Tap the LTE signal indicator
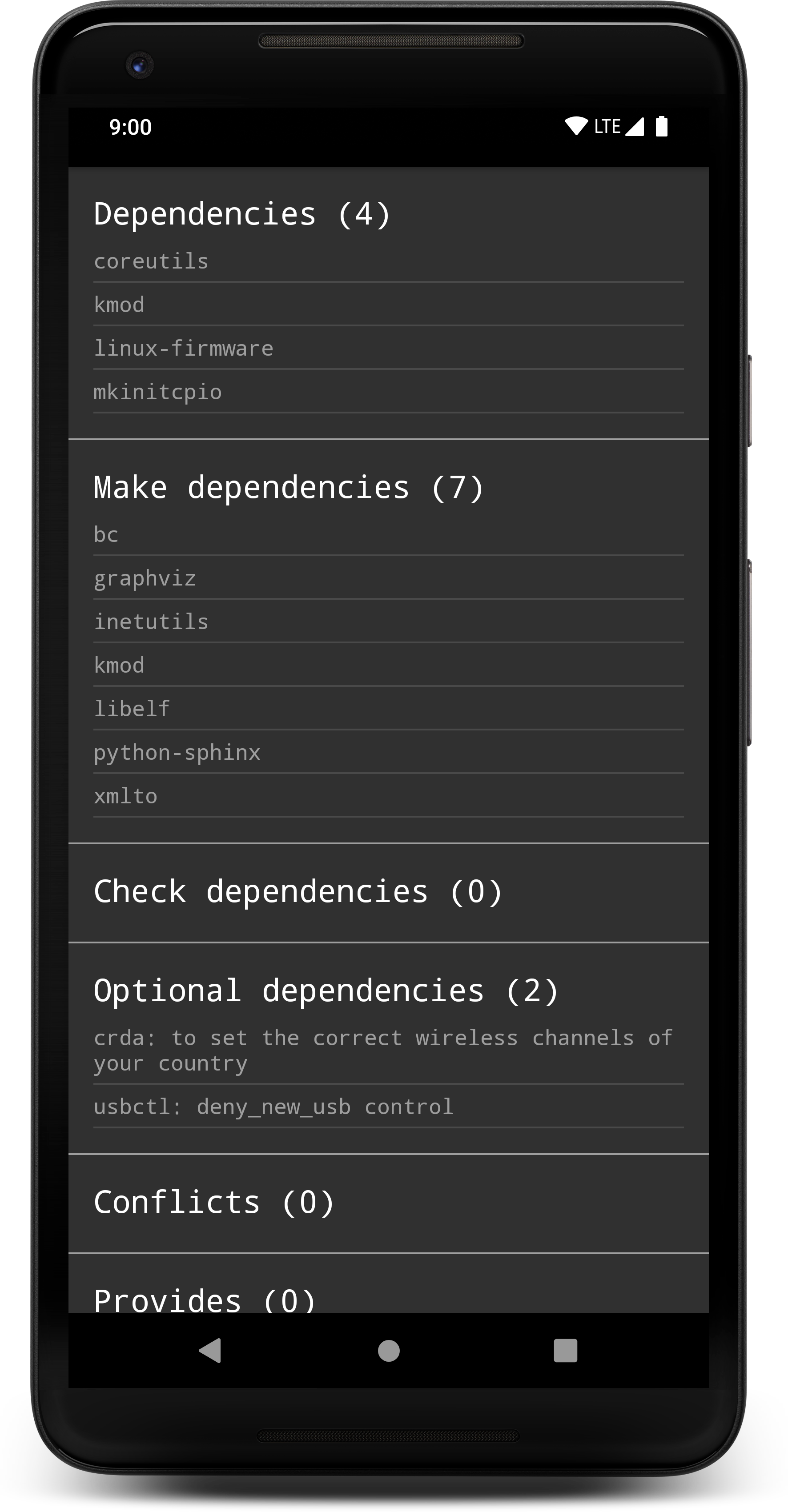 [619, 126]
